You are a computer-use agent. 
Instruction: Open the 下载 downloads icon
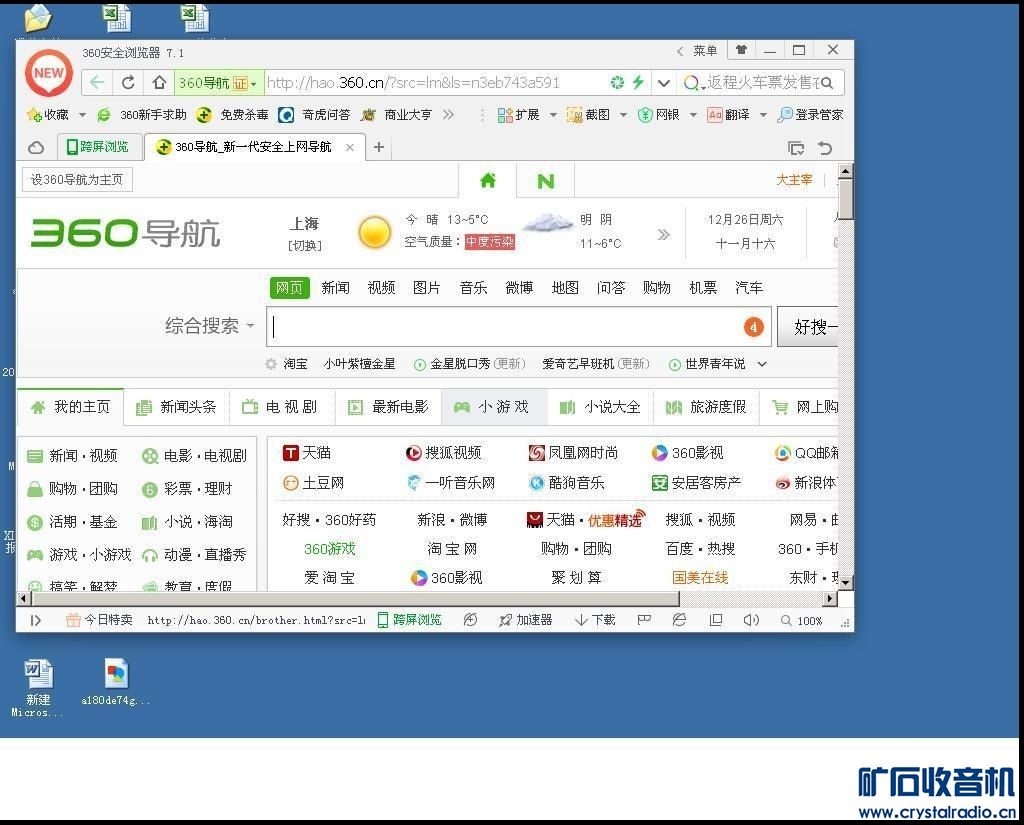click(581, 620)
